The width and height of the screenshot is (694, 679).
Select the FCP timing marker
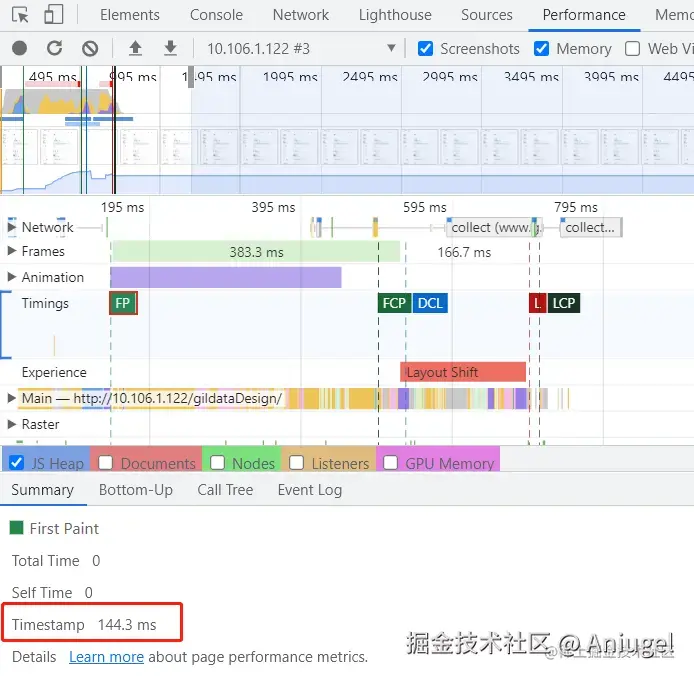point(394,303)
